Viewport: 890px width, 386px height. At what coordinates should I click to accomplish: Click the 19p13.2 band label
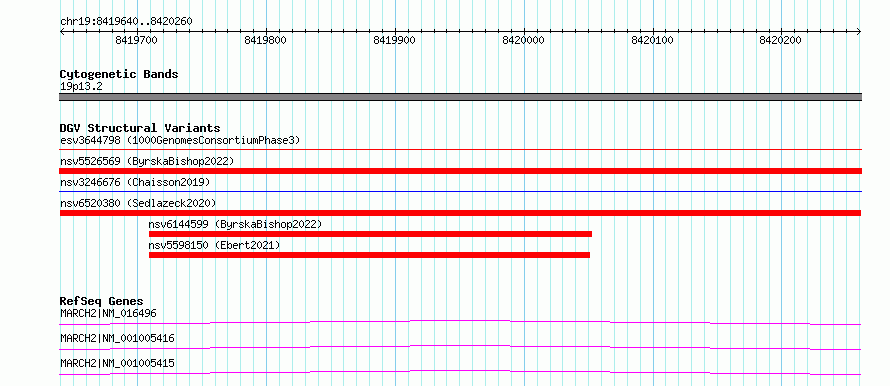pos(81,87)
